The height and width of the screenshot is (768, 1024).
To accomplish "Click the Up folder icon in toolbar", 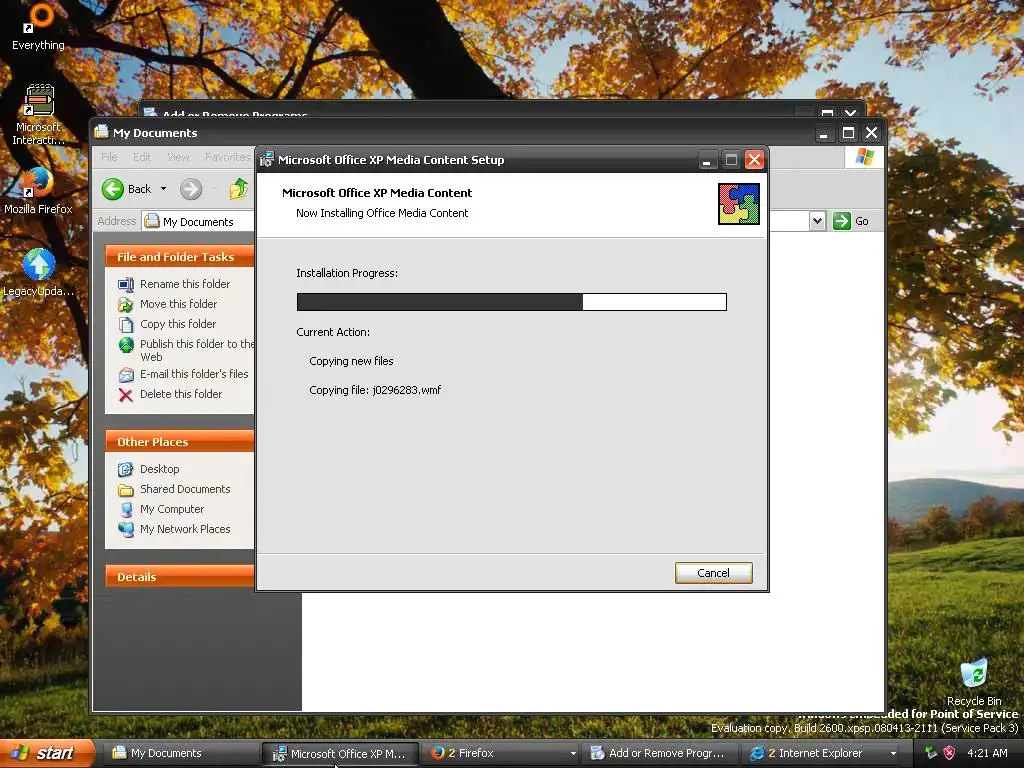I will [x=238, y=189].
